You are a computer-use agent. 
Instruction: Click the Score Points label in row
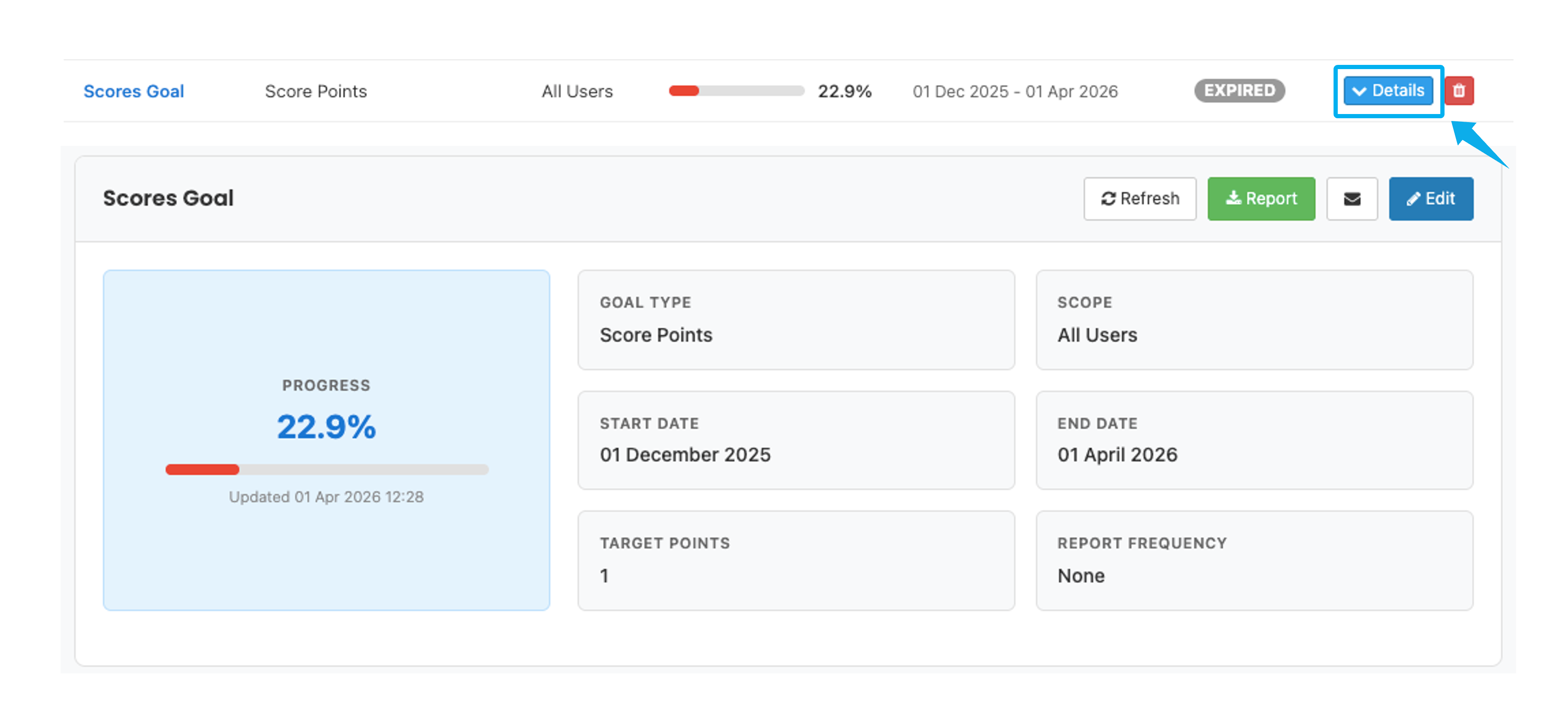(315, 91)
